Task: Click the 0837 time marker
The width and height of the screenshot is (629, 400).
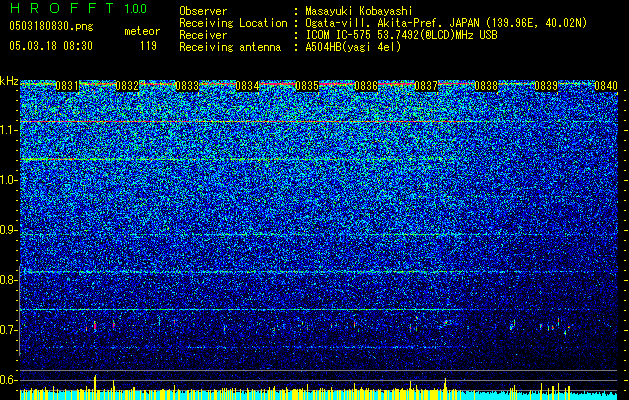Action: [x=426, y=86]
